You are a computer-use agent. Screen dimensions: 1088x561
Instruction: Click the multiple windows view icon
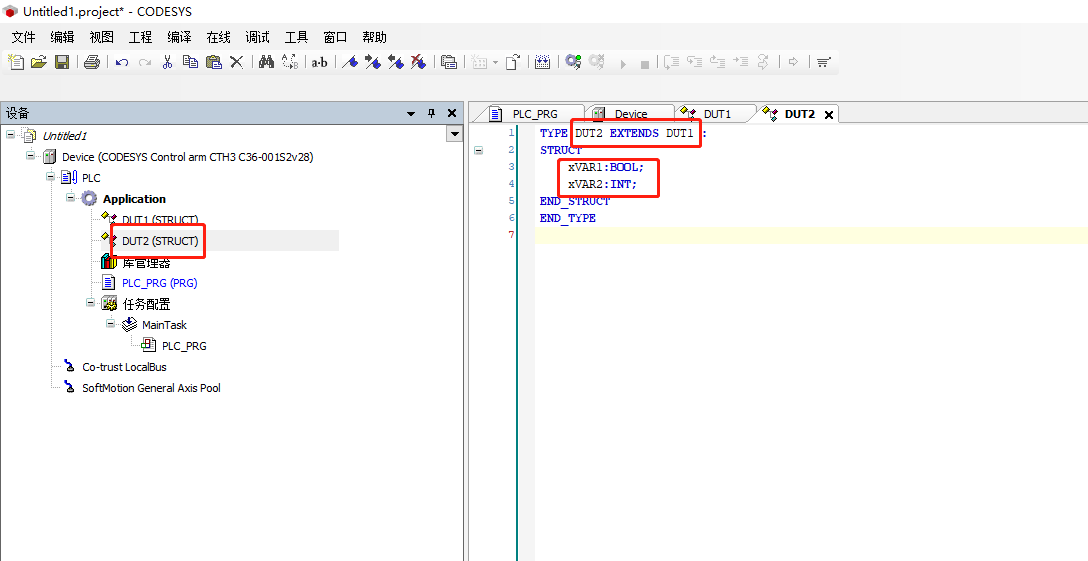[449, 62]
